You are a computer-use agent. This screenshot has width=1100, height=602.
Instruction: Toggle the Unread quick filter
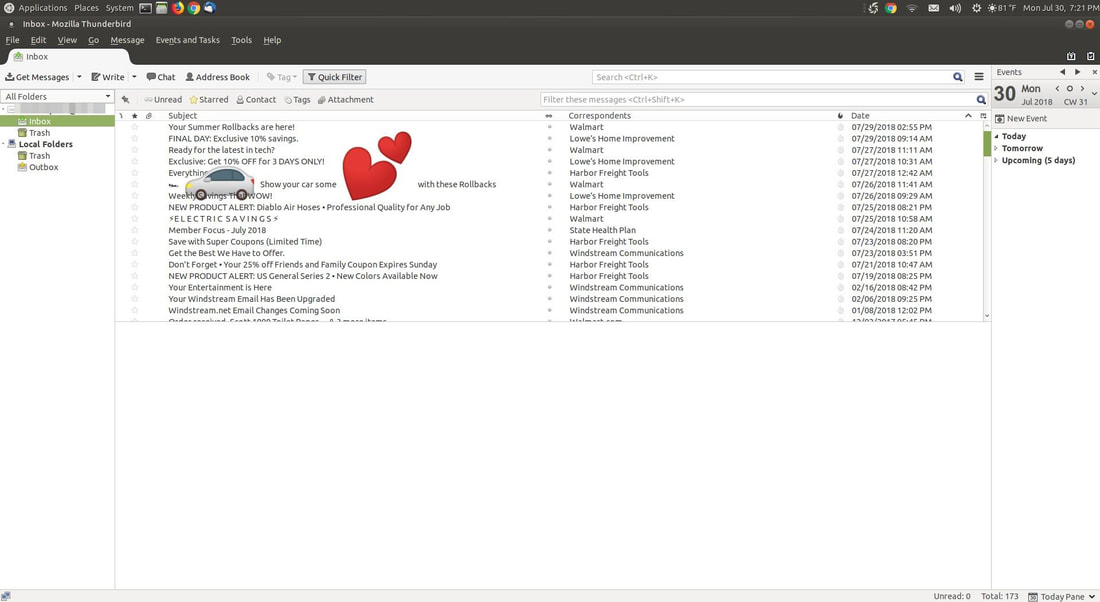tap(162, 100)
